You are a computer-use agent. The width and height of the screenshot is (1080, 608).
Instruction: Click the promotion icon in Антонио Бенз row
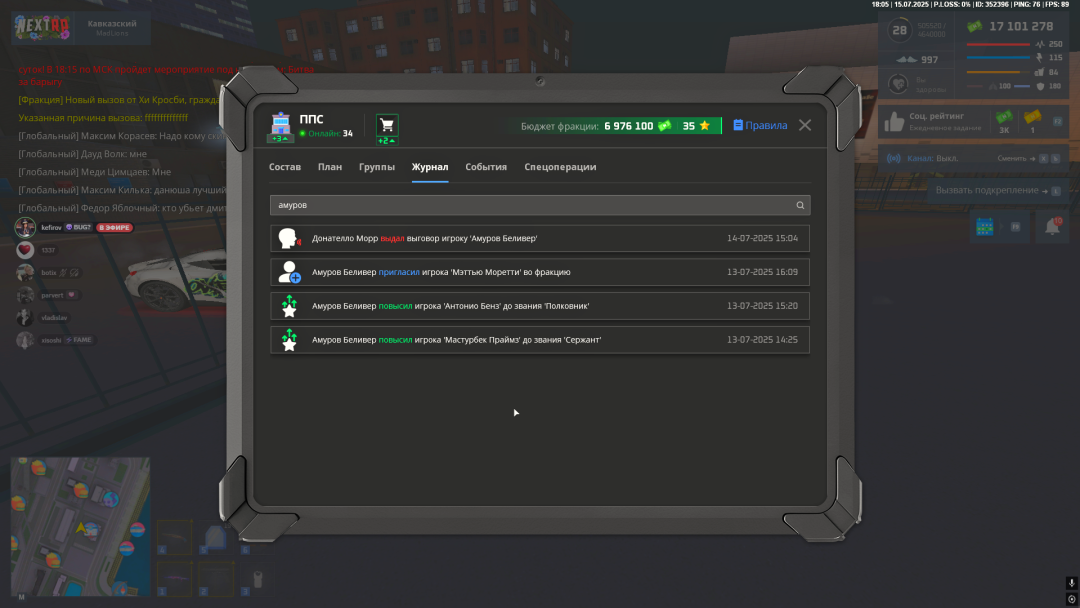click(x=289, y=306)
